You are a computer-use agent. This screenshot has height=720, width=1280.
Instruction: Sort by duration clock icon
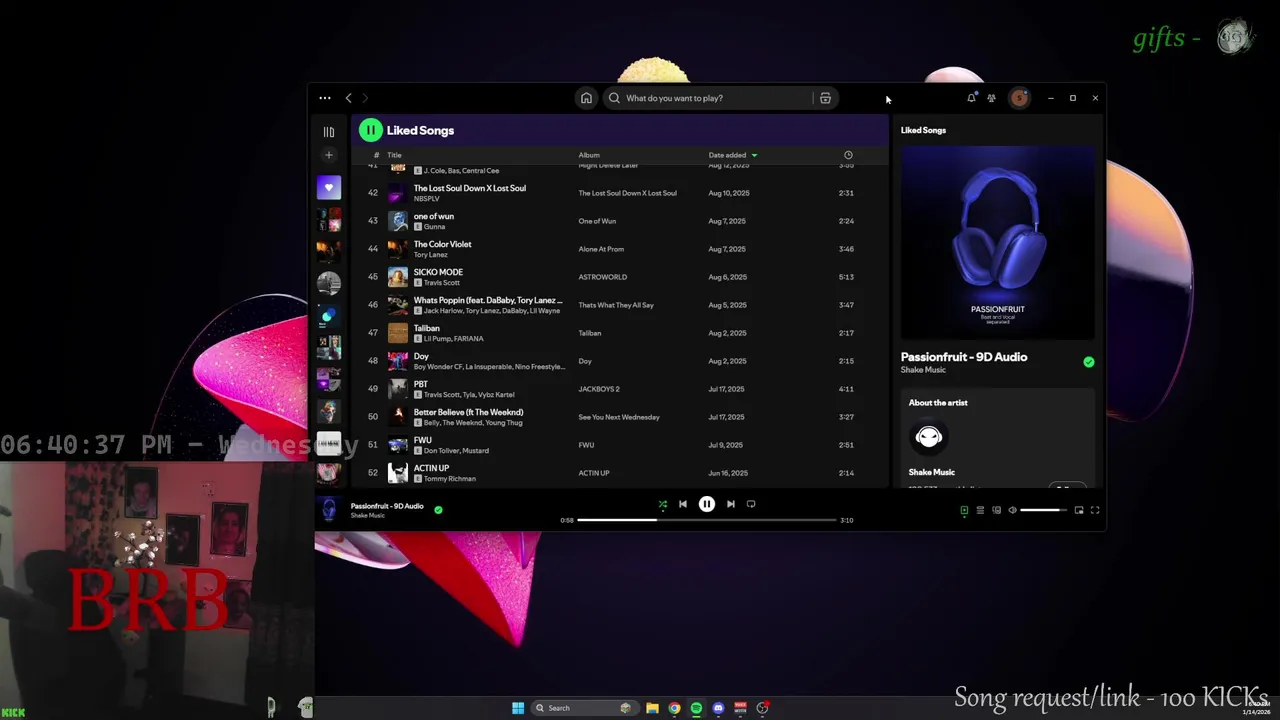click(x=848, y=155)
